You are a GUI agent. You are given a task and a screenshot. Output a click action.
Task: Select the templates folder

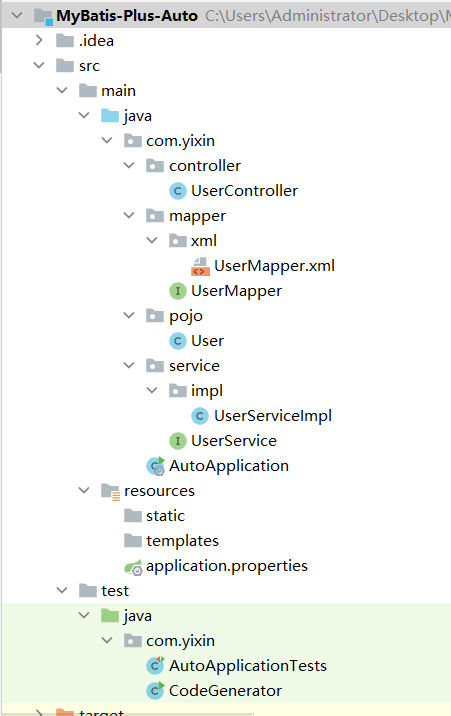(x=182, y=541)
